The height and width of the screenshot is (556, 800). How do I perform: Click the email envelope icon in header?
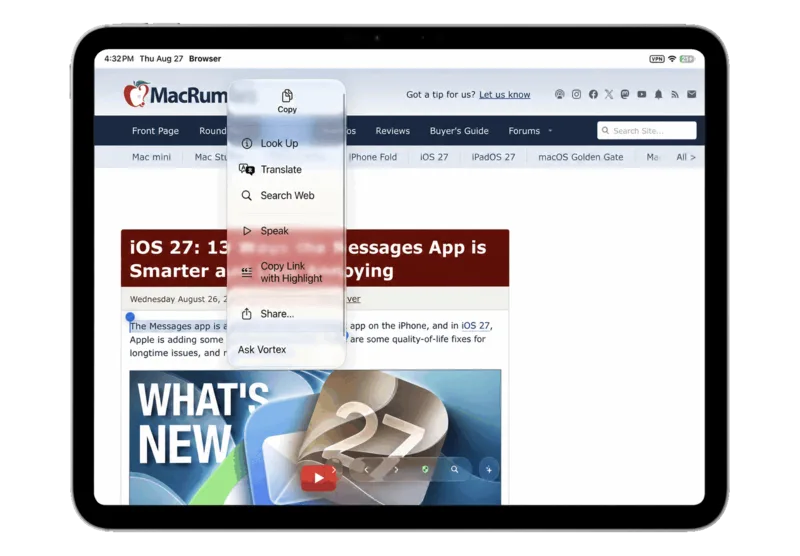pyautogui.click(x=692, y=94)
